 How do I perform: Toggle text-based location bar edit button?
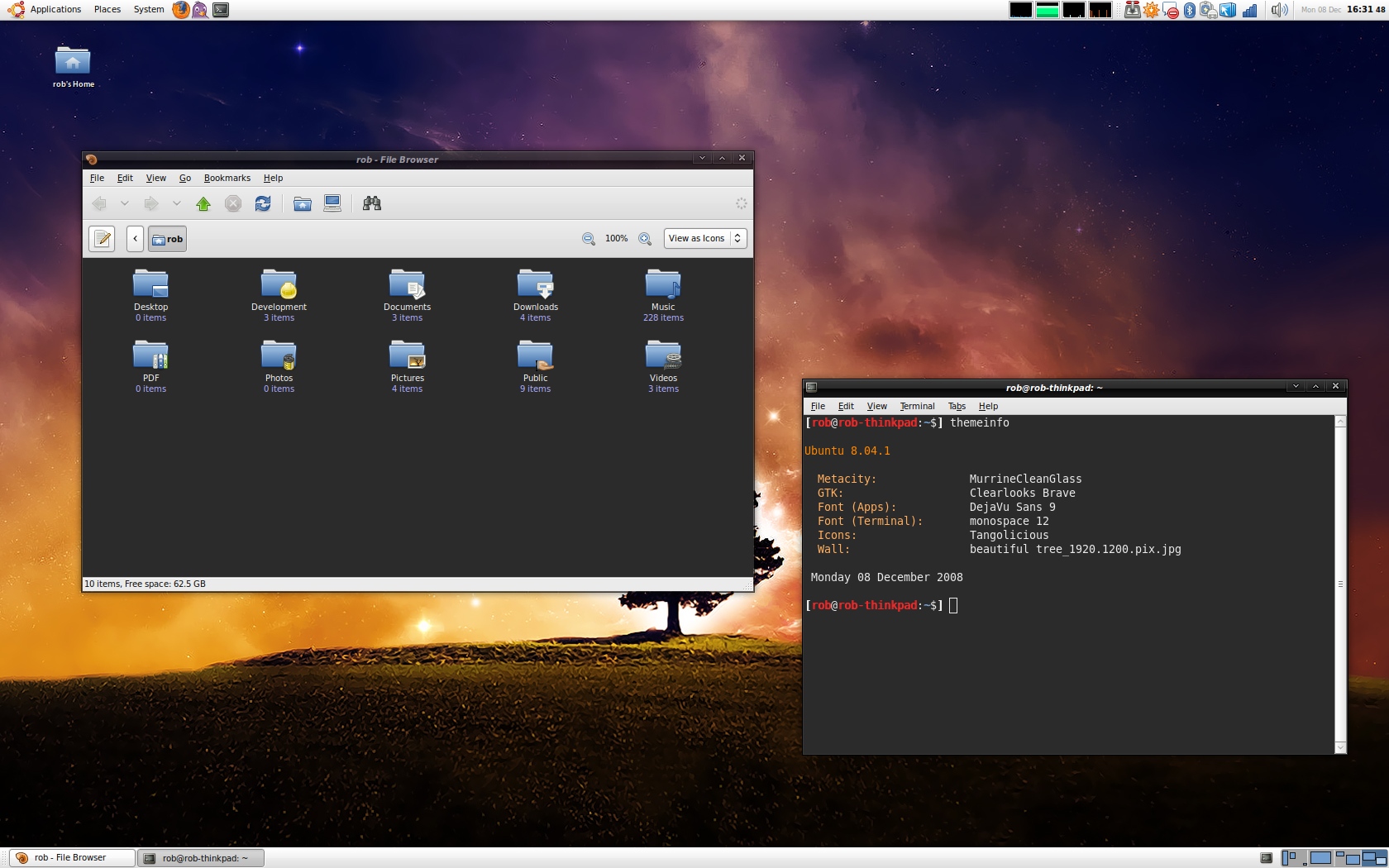tap(102, 239)
